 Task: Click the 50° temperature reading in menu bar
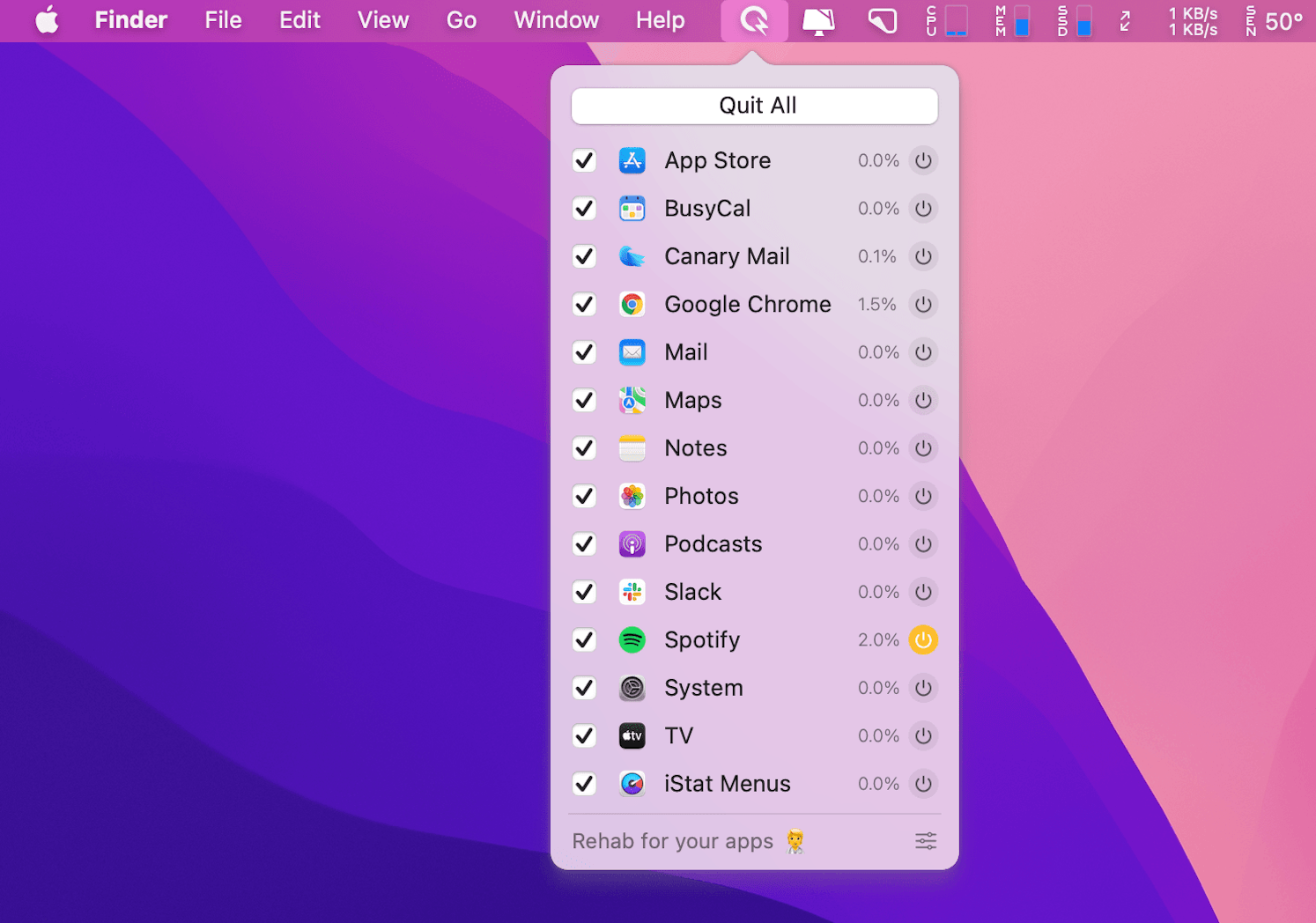coord(1283,20)
